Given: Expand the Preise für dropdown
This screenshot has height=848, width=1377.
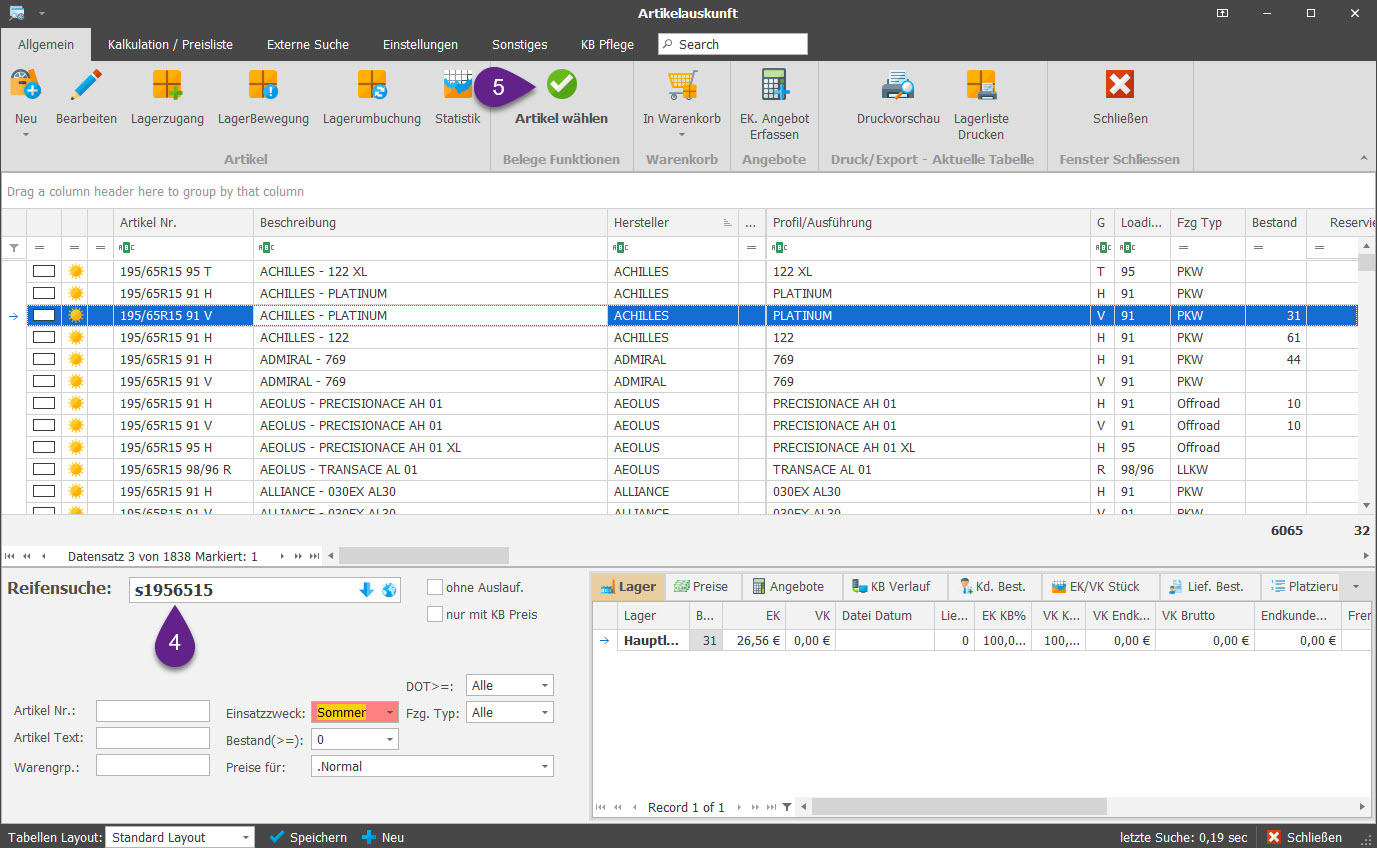Looking at the screenshot, I should point(544,767).
